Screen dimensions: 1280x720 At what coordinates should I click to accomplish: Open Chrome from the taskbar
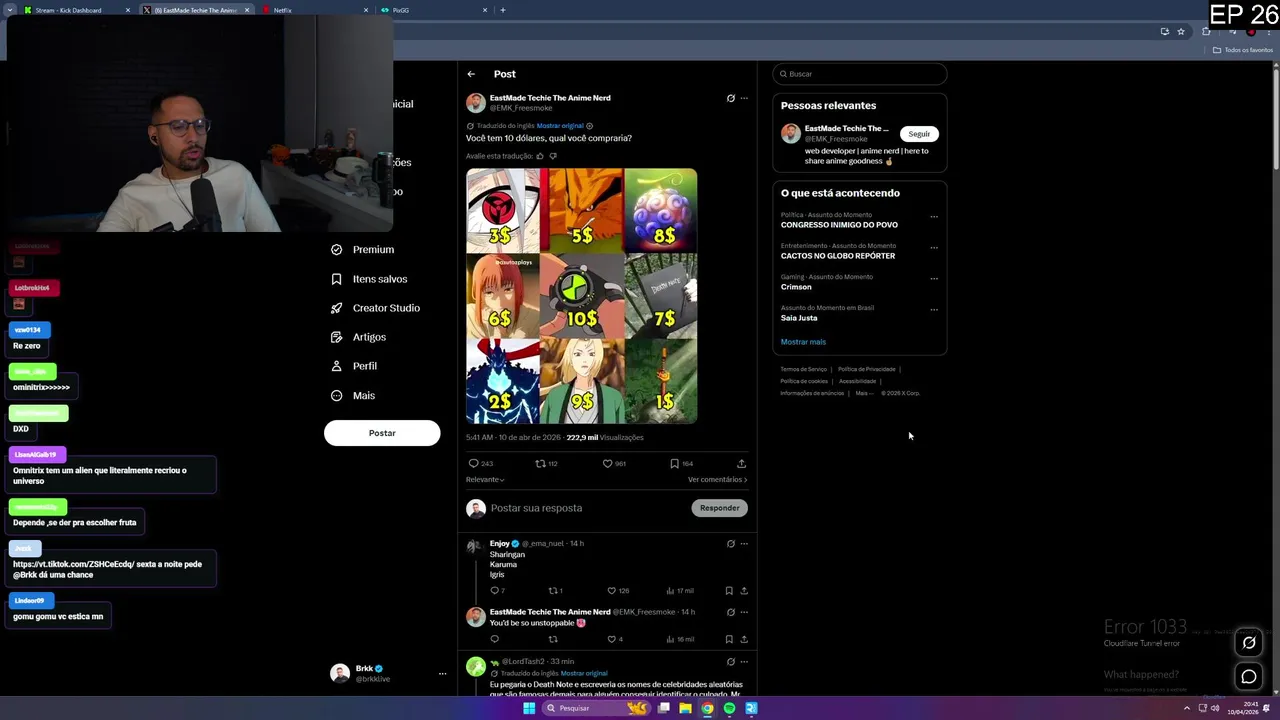tap(707, 708)
